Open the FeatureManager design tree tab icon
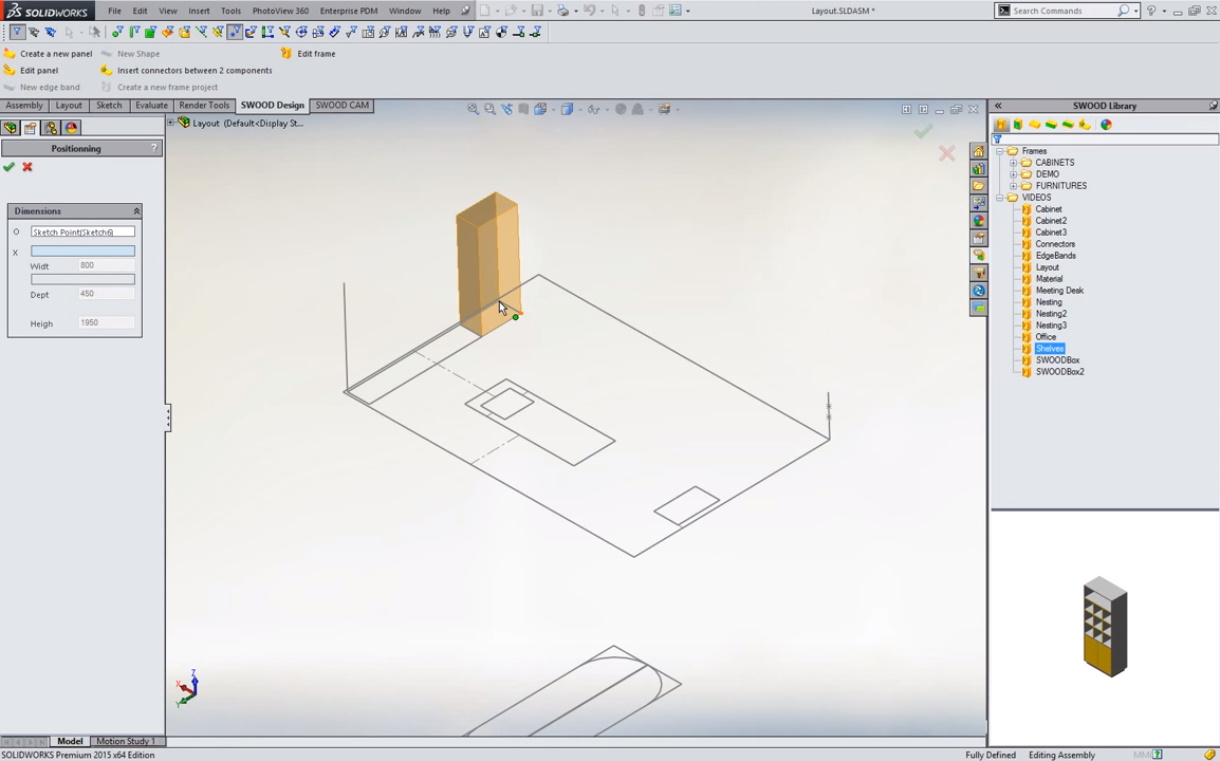Screen dimensions: 1220x761 [x=10, y=128]
